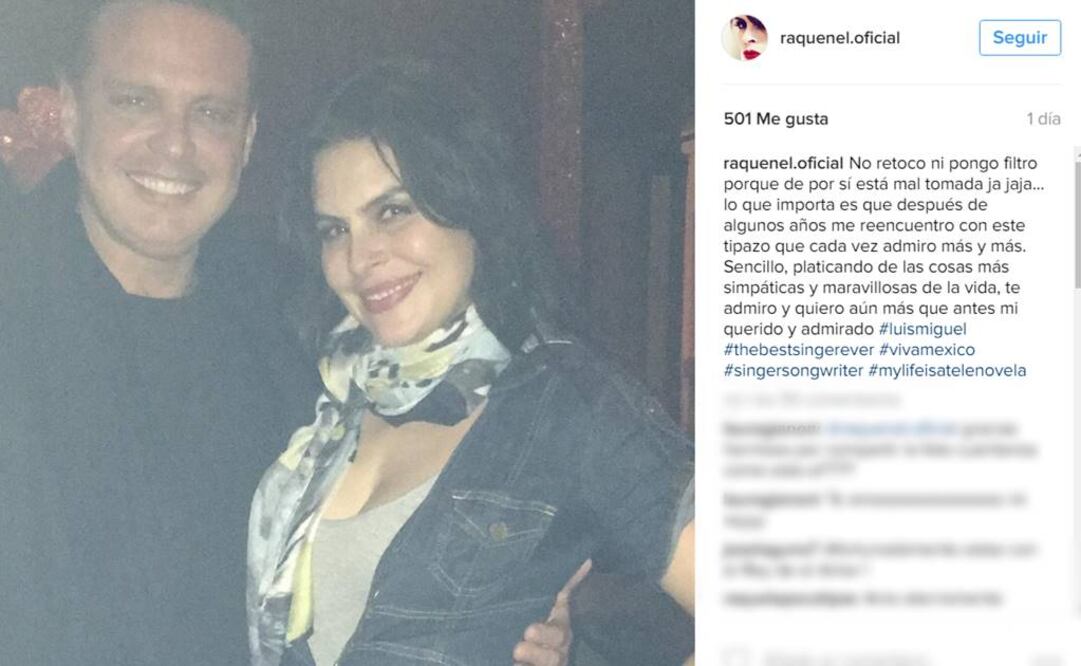Open the #luismiguel hashtag
The image size is (1081, 666).
[x=922, y=329]
